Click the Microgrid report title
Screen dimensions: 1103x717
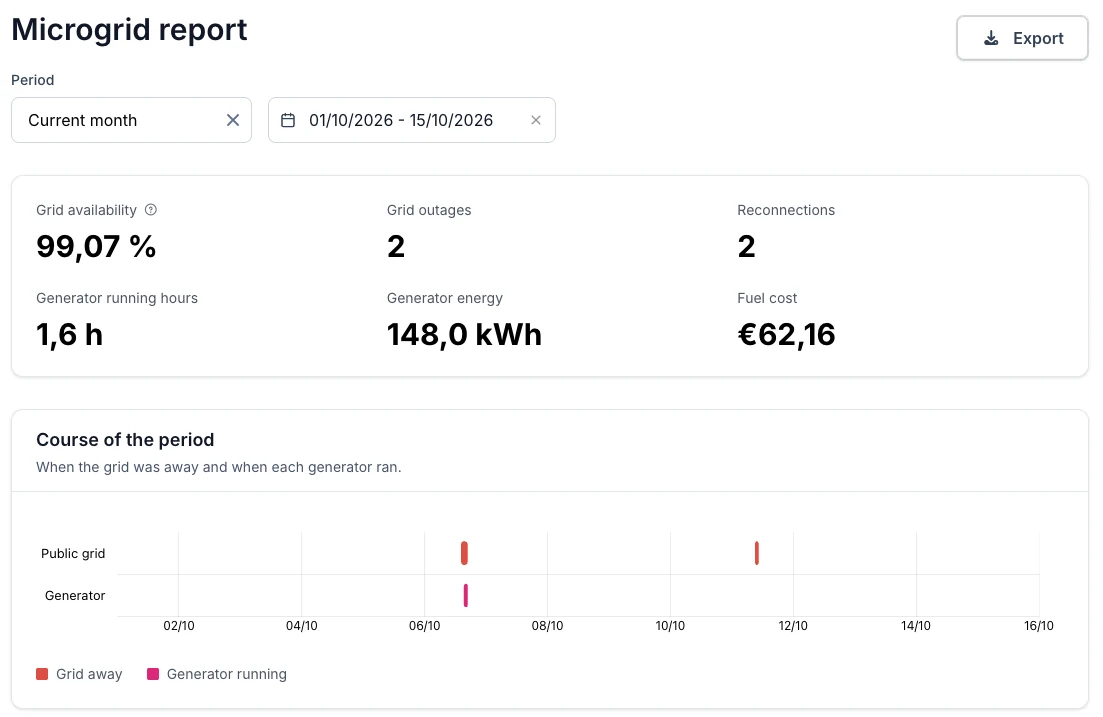(129, 30)
